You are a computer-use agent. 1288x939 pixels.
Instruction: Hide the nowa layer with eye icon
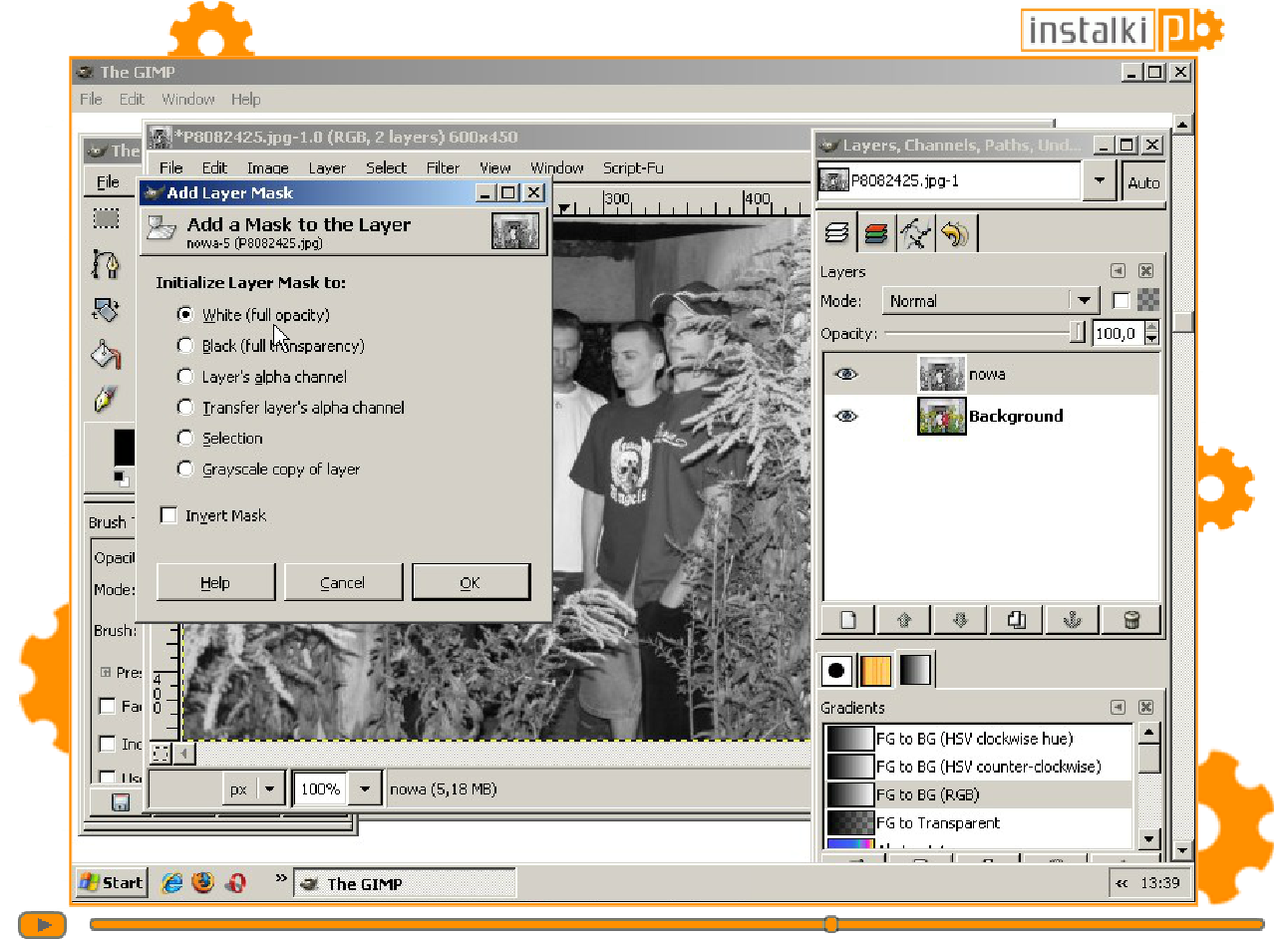[846, 374]
